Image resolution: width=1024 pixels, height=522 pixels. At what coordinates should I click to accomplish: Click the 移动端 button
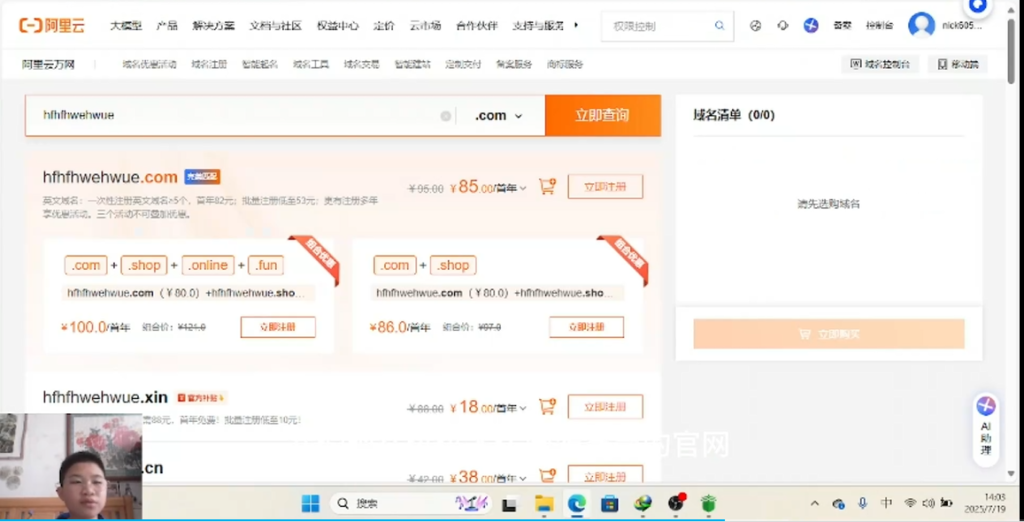(958, 64)
